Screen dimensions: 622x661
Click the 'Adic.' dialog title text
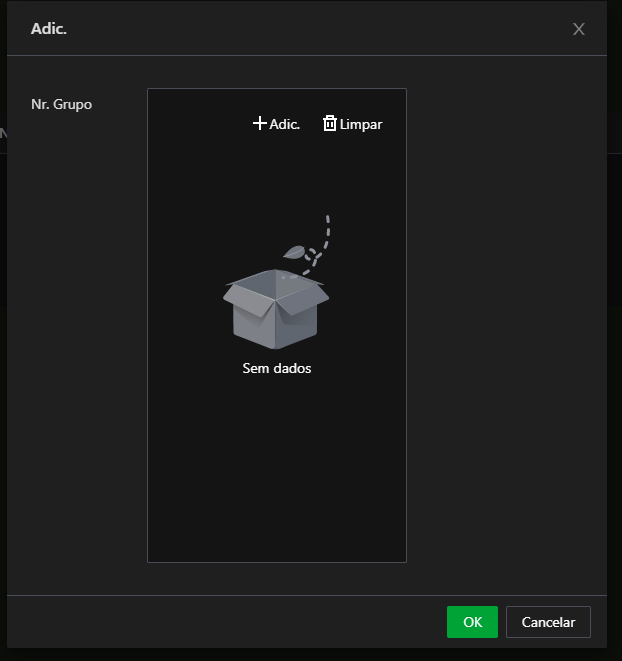[49, 28]
